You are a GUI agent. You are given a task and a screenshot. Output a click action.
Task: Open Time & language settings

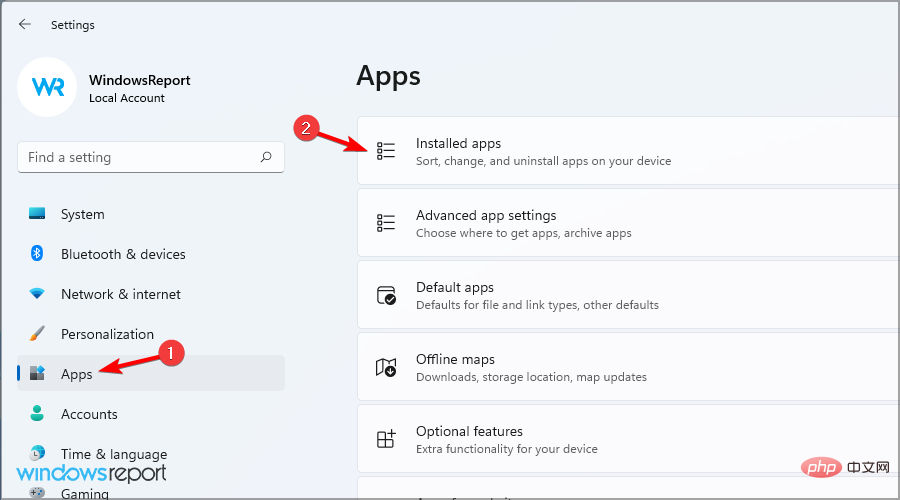(150, 454)
